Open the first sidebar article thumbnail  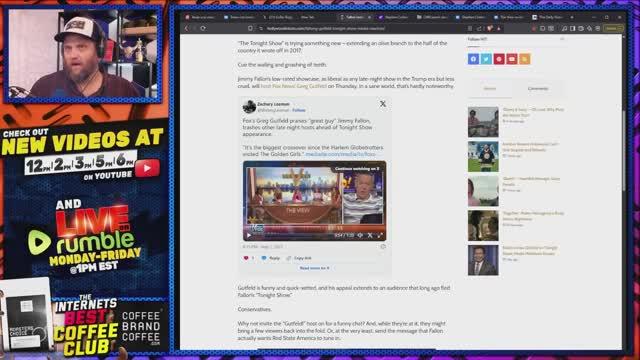click(483, 122)
